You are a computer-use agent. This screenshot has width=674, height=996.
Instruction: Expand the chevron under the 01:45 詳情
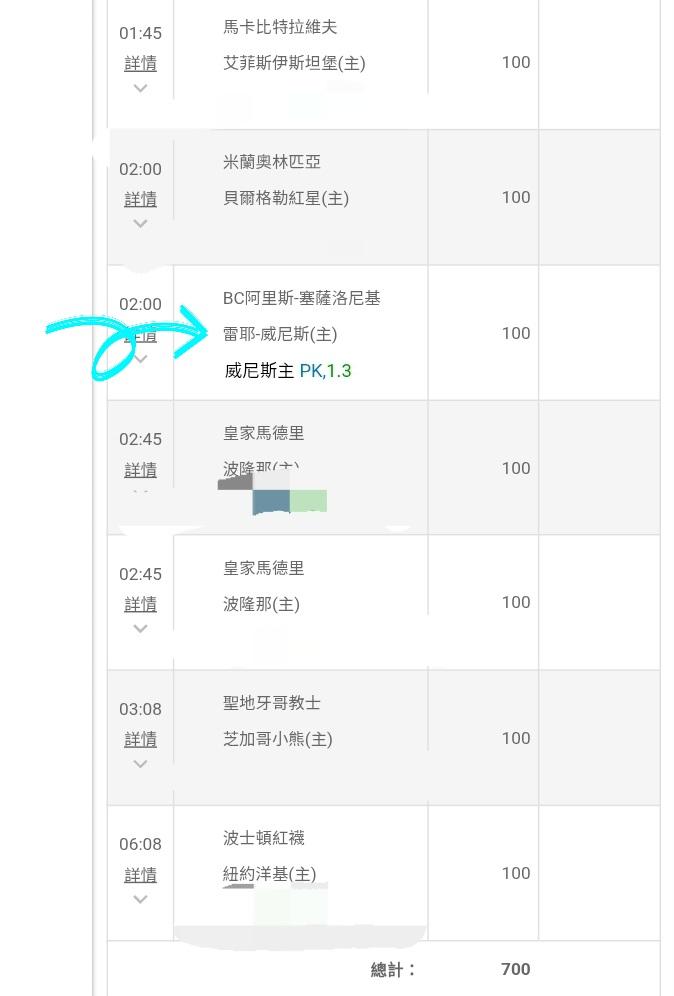pyautogui.click(x=141, y=88)
